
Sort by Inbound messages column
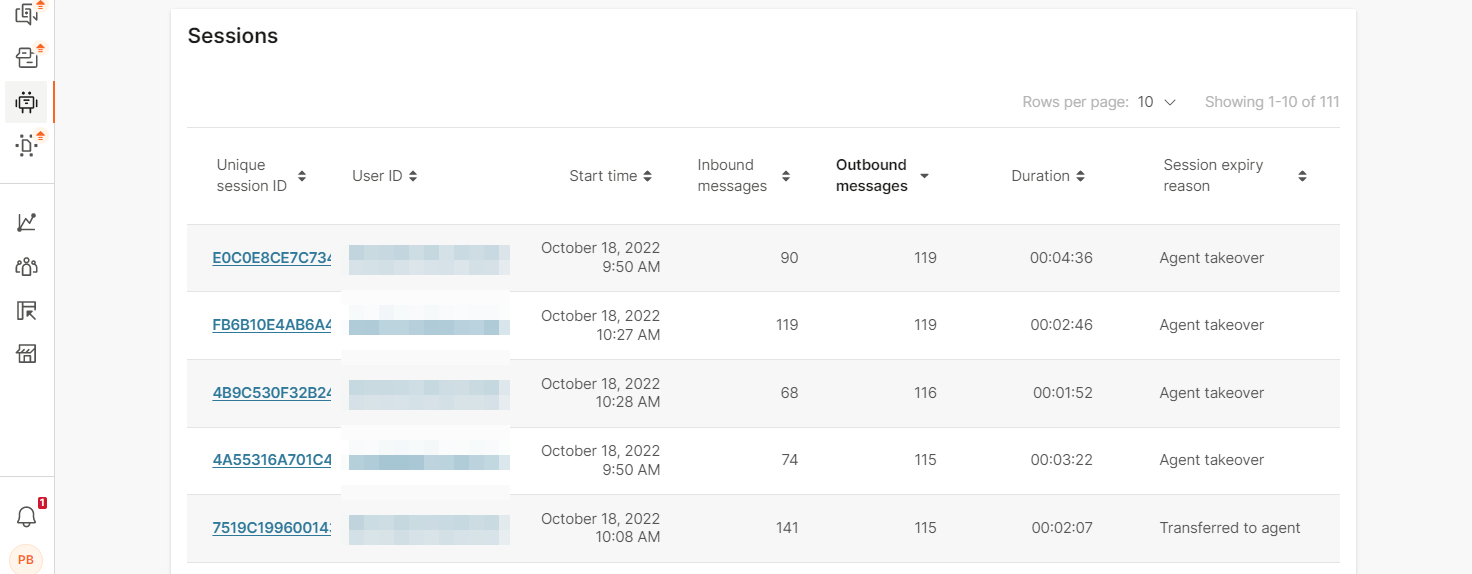click(785, 176)
